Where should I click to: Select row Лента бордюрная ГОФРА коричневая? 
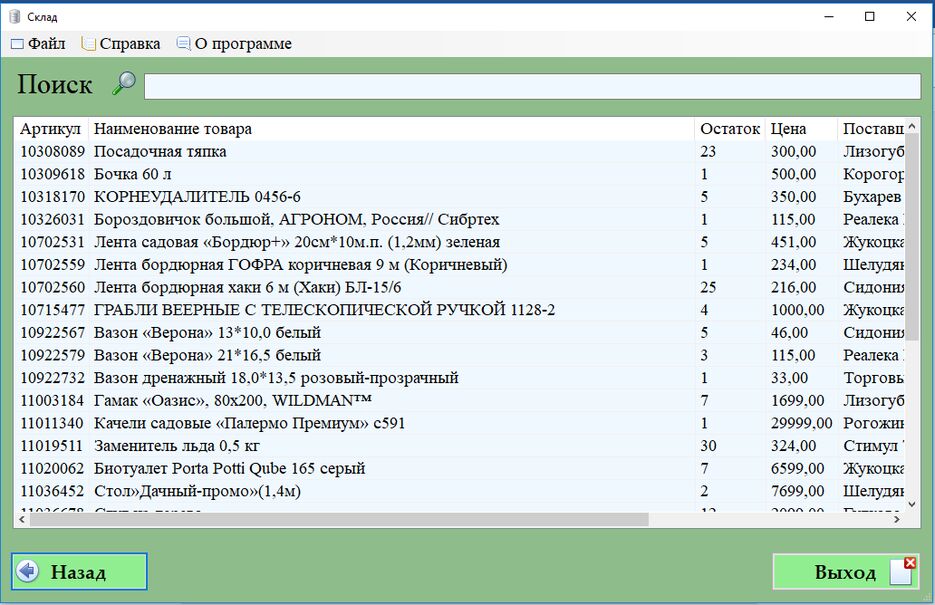(x=459, y=265)
